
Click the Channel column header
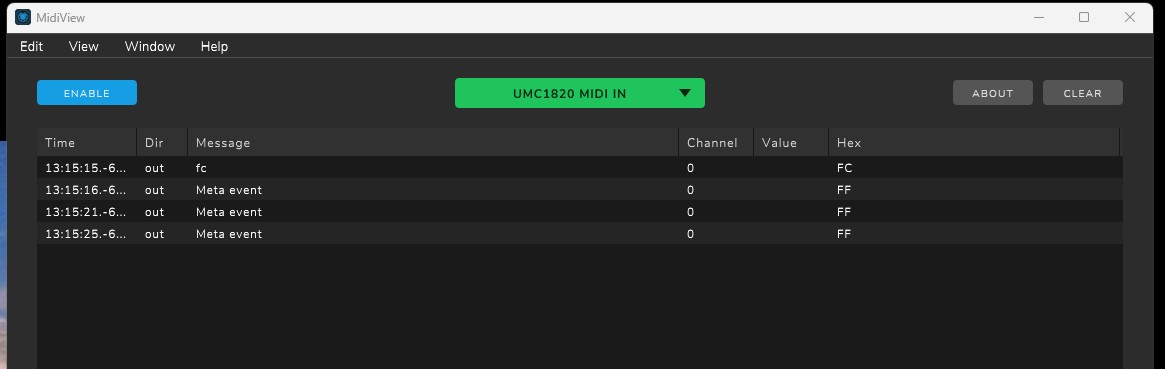(716, 143)
